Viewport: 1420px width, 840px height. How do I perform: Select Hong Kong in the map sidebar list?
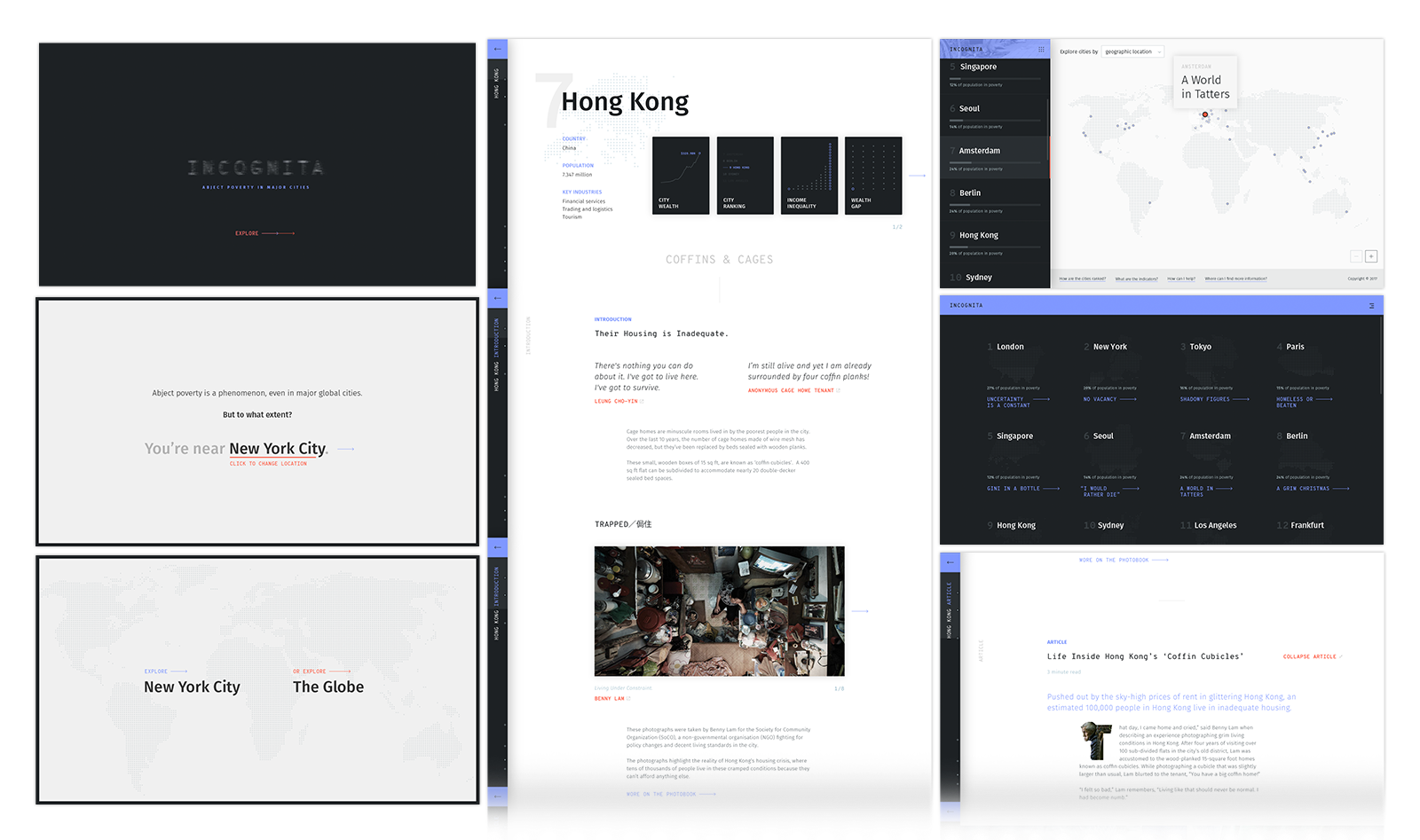[994, 242]
